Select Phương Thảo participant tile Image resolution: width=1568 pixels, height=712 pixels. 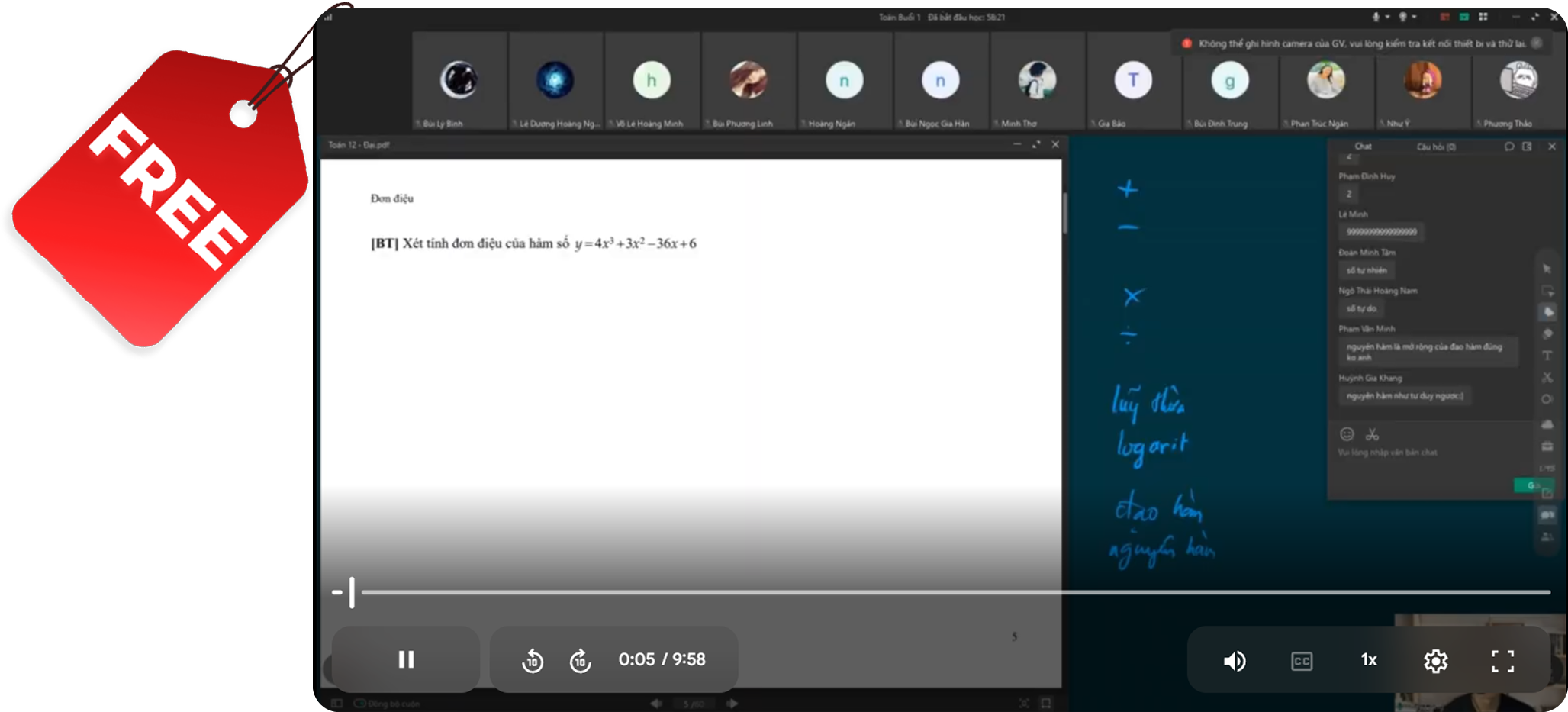tap(1519, 81)
